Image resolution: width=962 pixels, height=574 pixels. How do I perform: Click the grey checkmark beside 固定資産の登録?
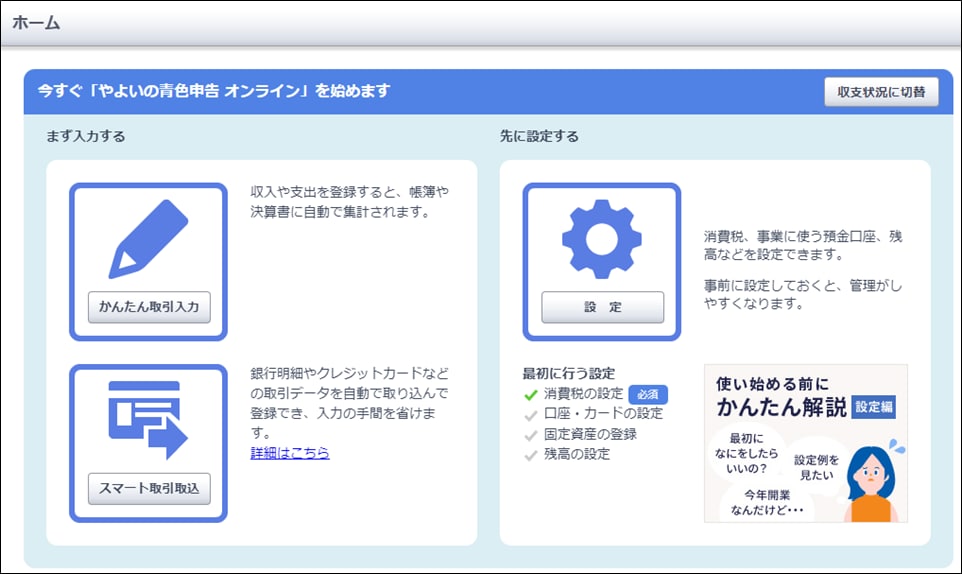pos(531,436)
